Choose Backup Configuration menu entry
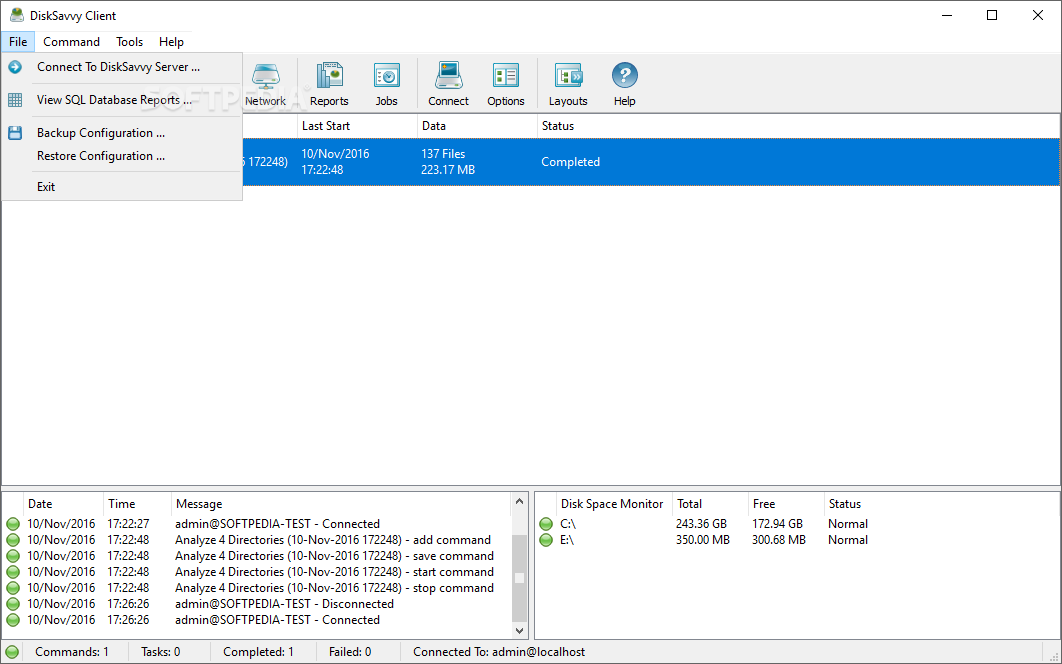 tap(122, 133)
